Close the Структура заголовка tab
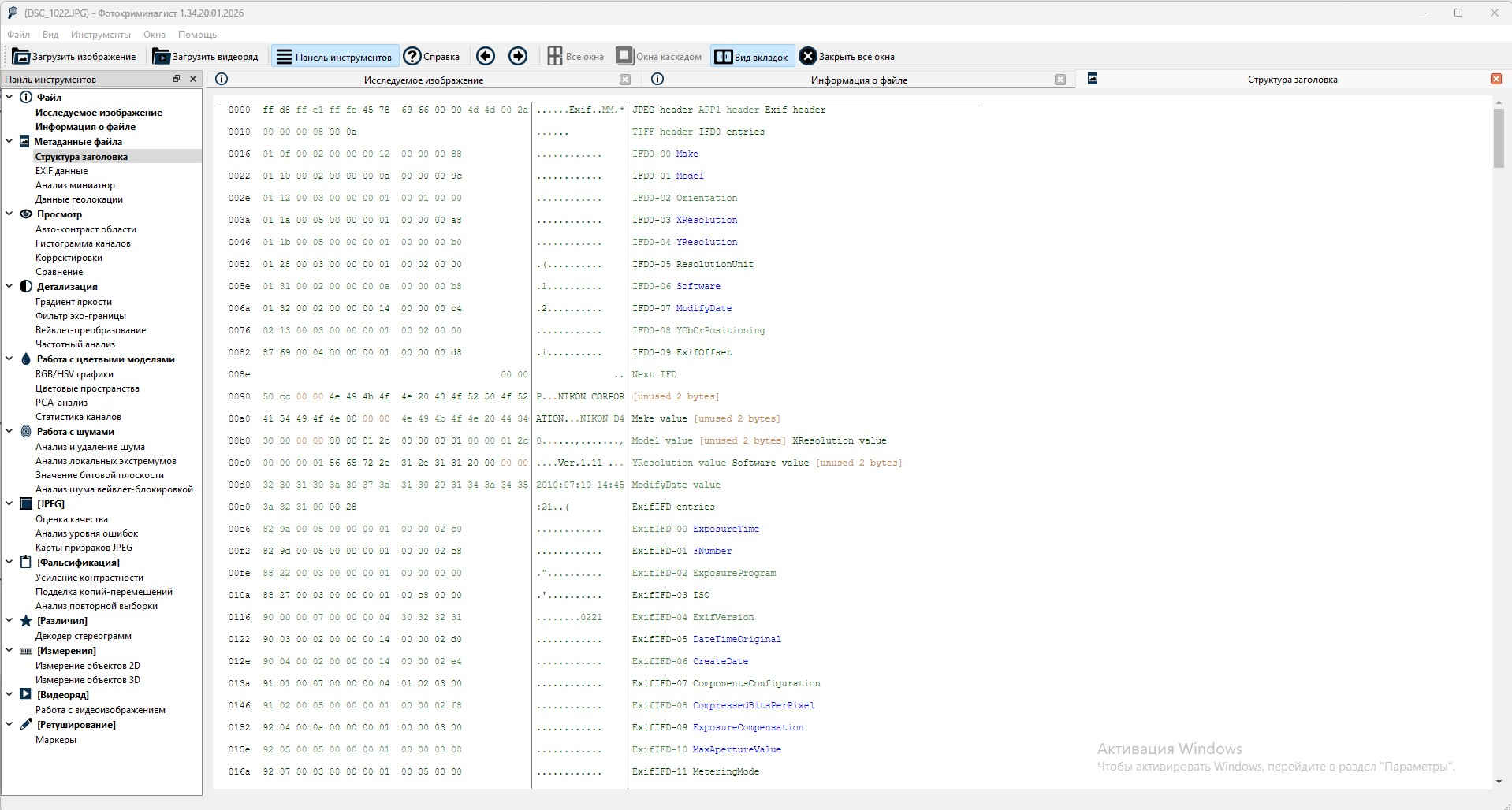 (1495, 79)
